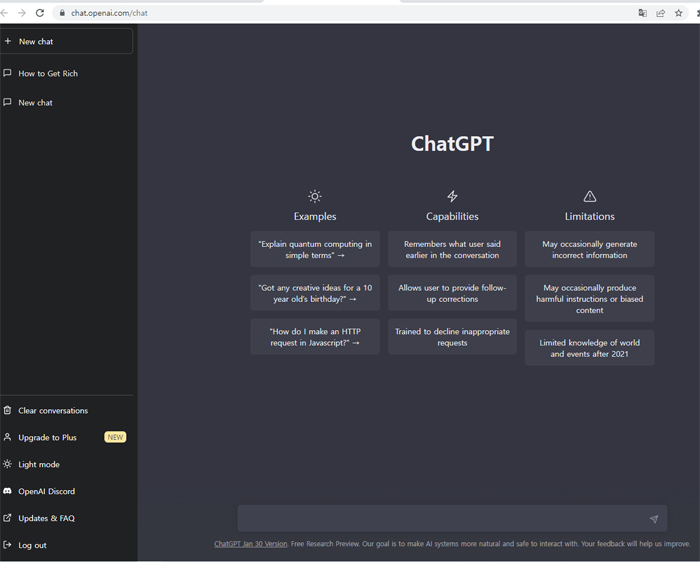700x562 pixels.
Task: Click the trash icon for Clear conversations
Action: pyautogui.click(x=7, y=410)
